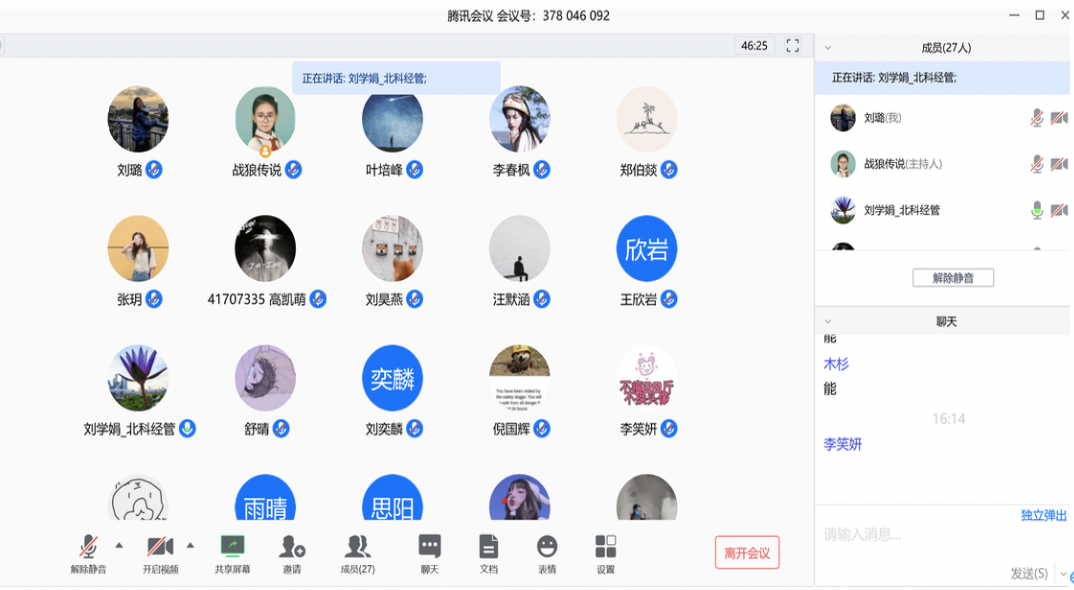
Task: Unmute the microphone (解除静音) in the toolbar
Action: tap(88, 546)
